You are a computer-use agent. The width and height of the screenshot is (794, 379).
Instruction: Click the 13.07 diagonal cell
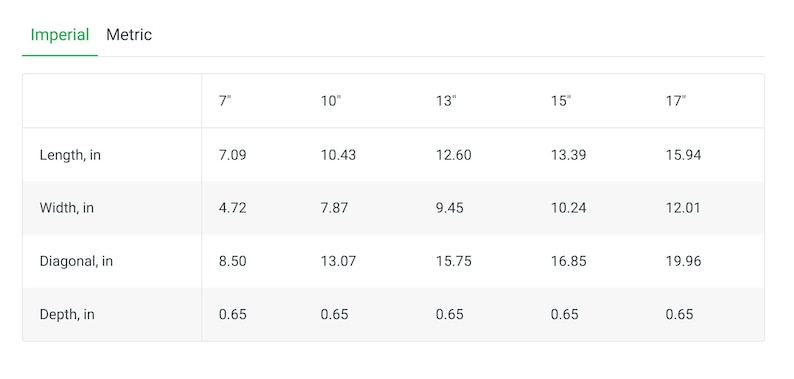point(338,261)
